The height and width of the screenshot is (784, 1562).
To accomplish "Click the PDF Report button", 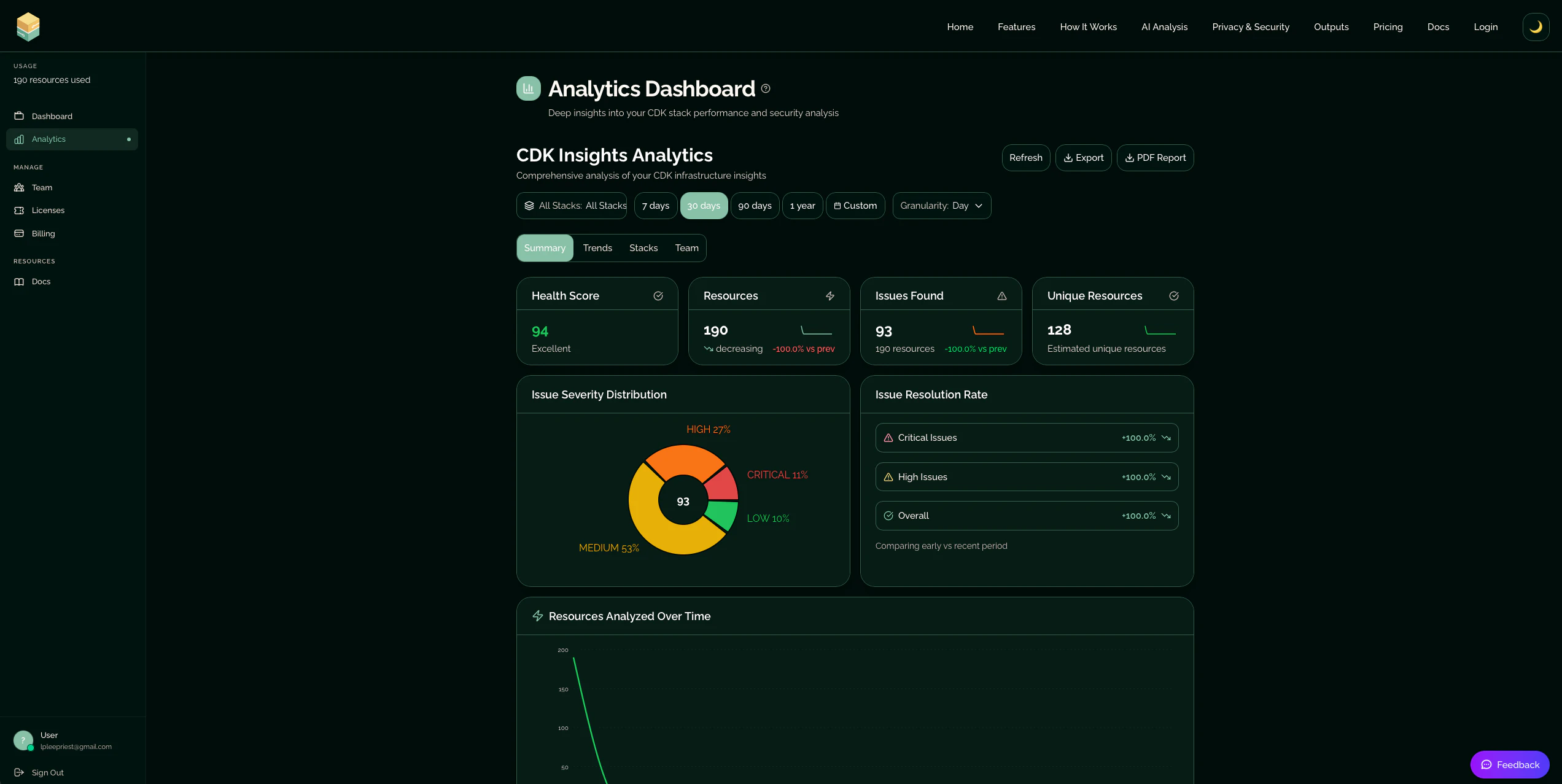I will pyautogui.click(x=1155, y=158).
